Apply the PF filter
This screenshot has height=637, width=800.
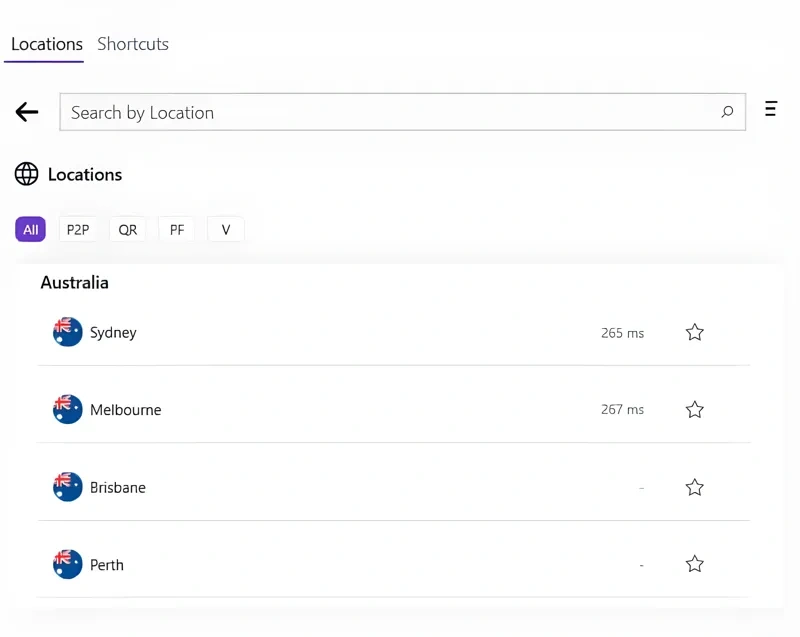(x=176, y=229)
